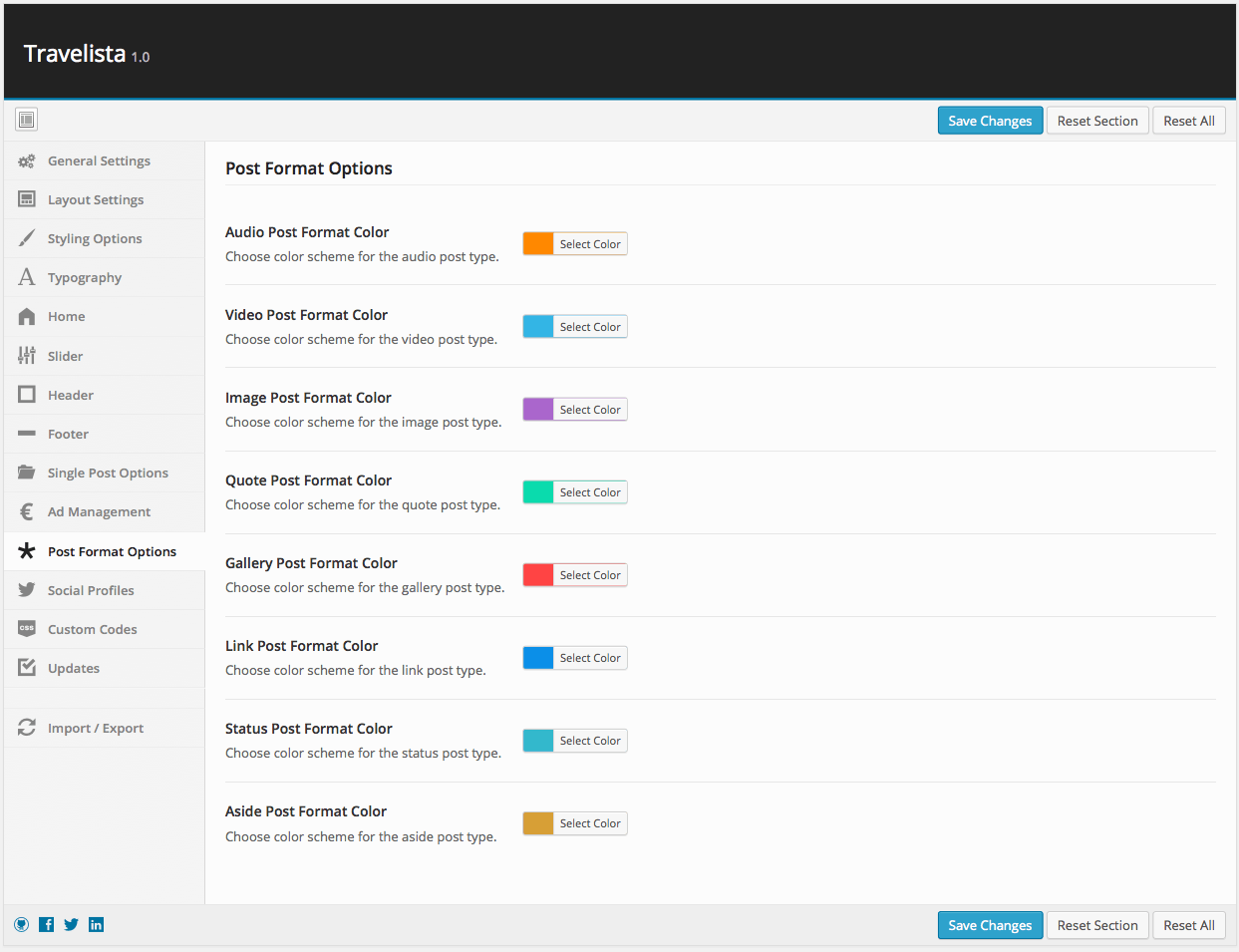Screen dimensions: 1239x952
Task: Open the LinkedIn icon in the footer
Action: (x=96, y=924)
